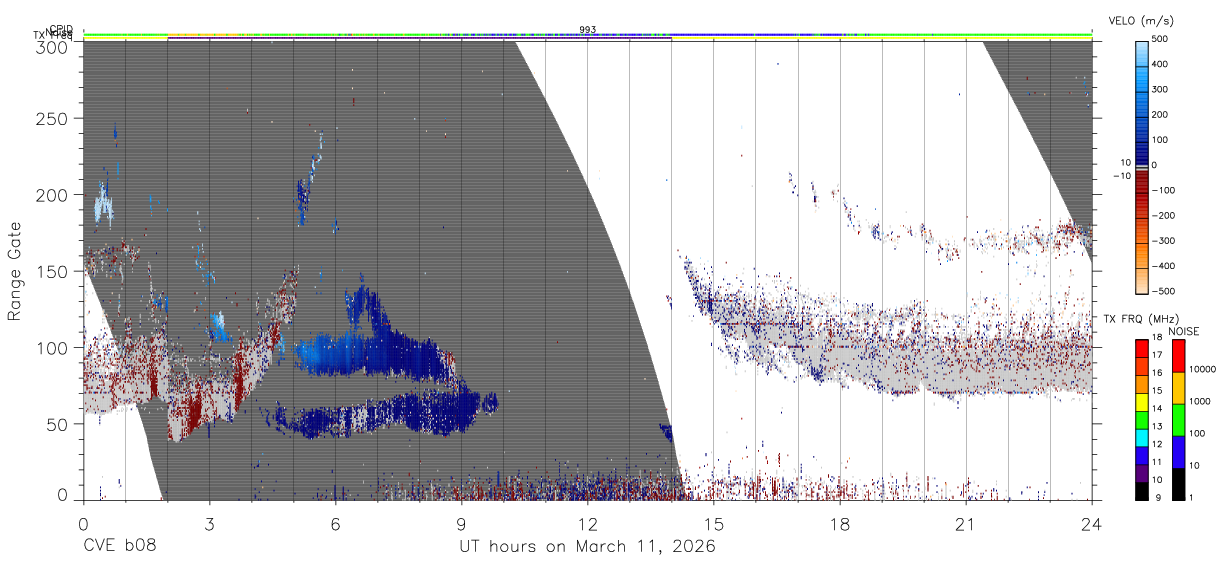Click the hour 21 tick on time axis
Image resolution: width=1228 pixels, height=567 pixels.
pos(966,523)
